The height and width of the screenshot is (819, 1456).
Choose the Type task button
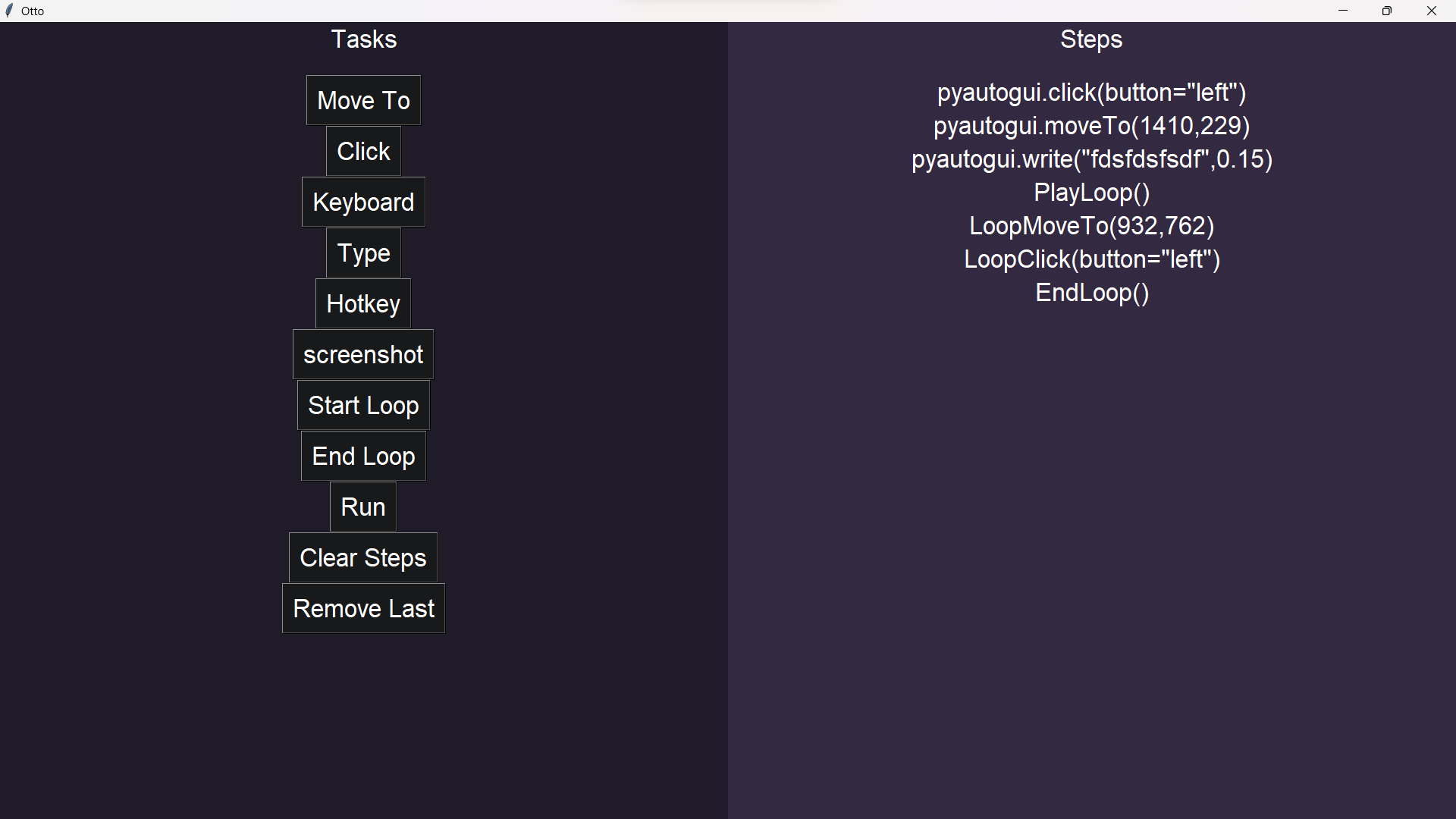[363, 253]
